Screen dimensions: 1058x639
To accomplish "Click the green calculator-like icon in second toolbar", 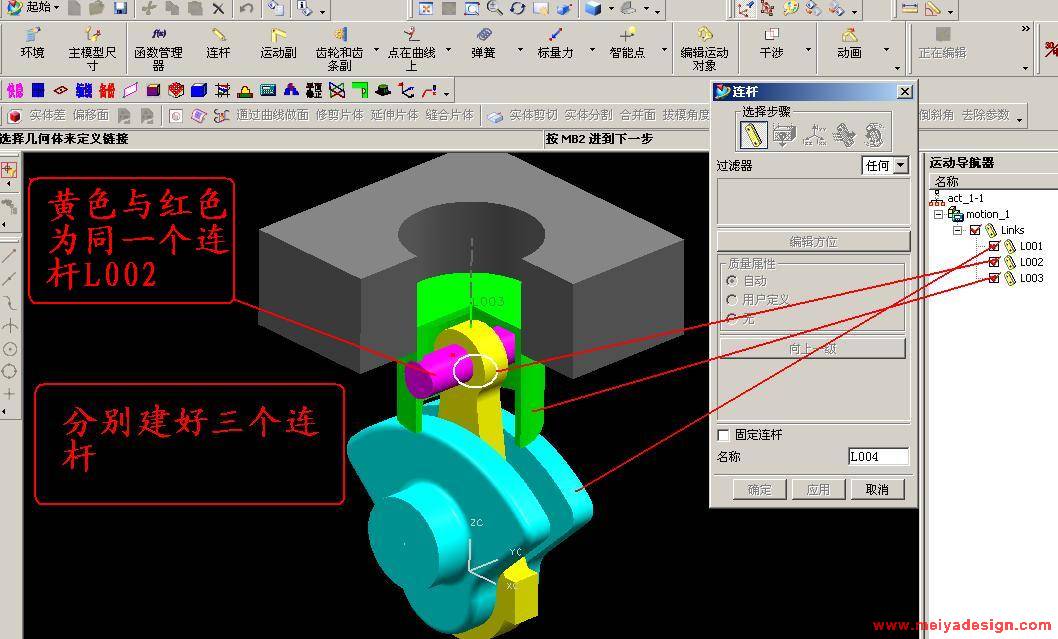I will click(x=268, y=90).
